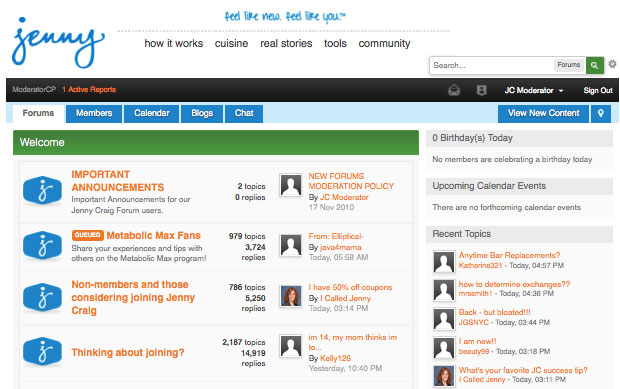This screenshot has height=389, width=620.
Task: Open the Forums search scope selector
Action: [x=569, y=65]
